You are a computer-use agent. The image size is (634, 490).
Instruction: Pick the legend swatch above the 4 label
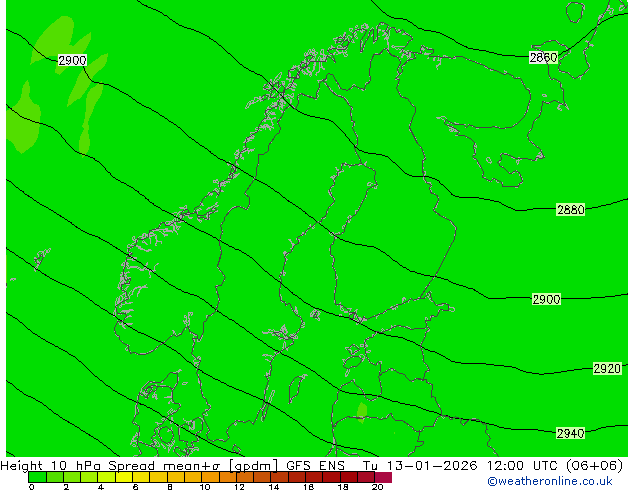pos(107,477)
